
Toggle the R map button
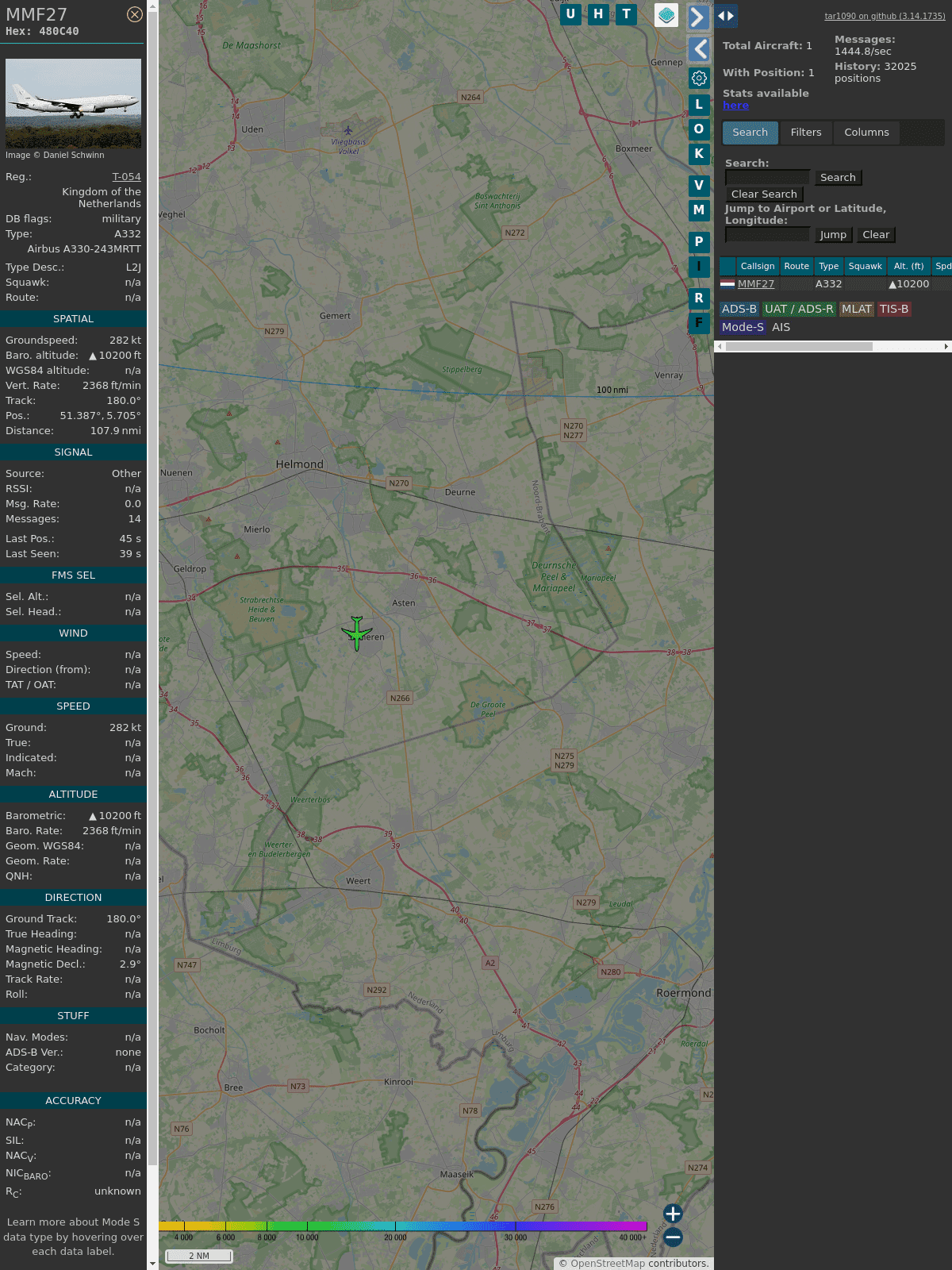699,298
